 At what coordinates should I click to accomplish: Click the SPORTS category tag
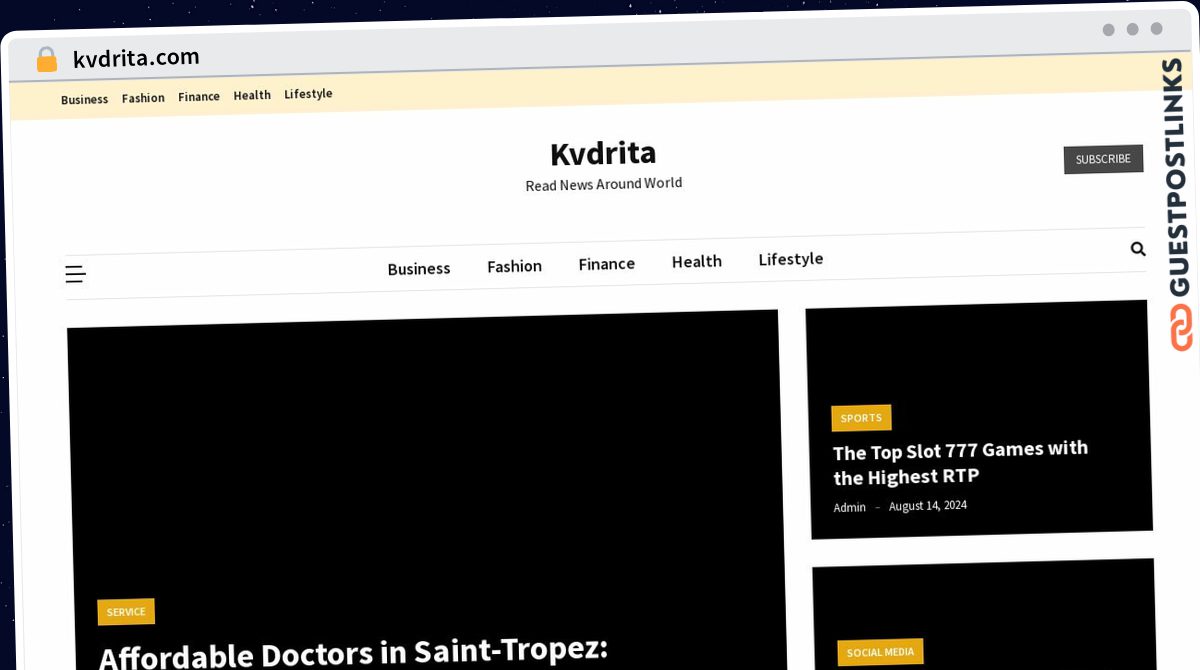tap(861, 418)
